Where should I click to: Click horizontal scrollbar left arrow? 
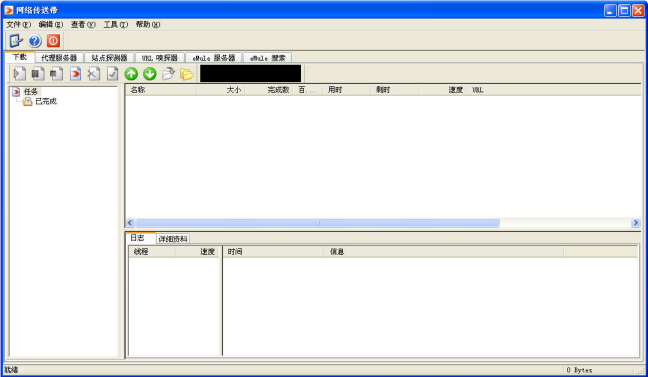(x=130, y=223)
